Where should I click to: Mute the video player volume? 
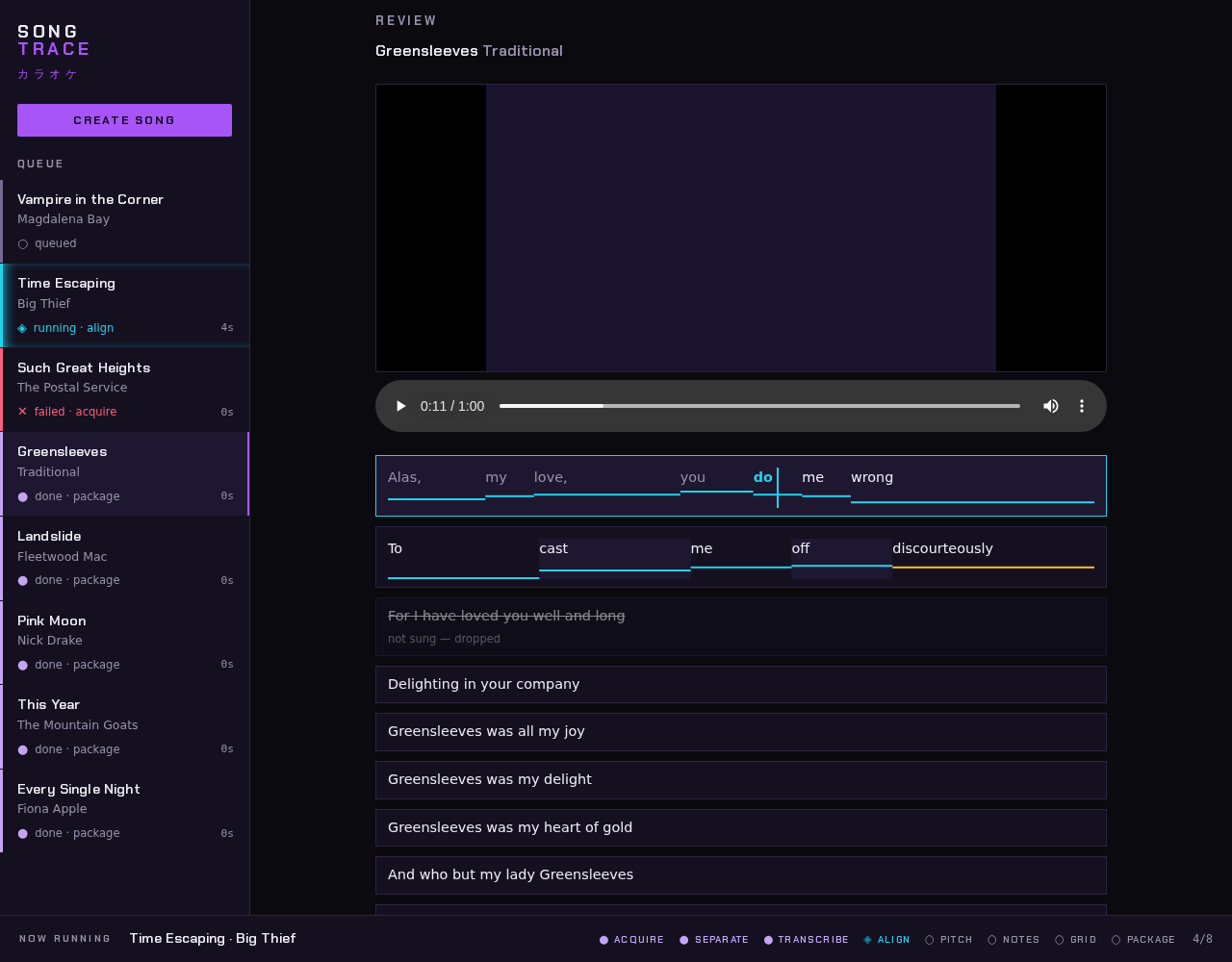pyautogui.click(x=1051, y=406)
